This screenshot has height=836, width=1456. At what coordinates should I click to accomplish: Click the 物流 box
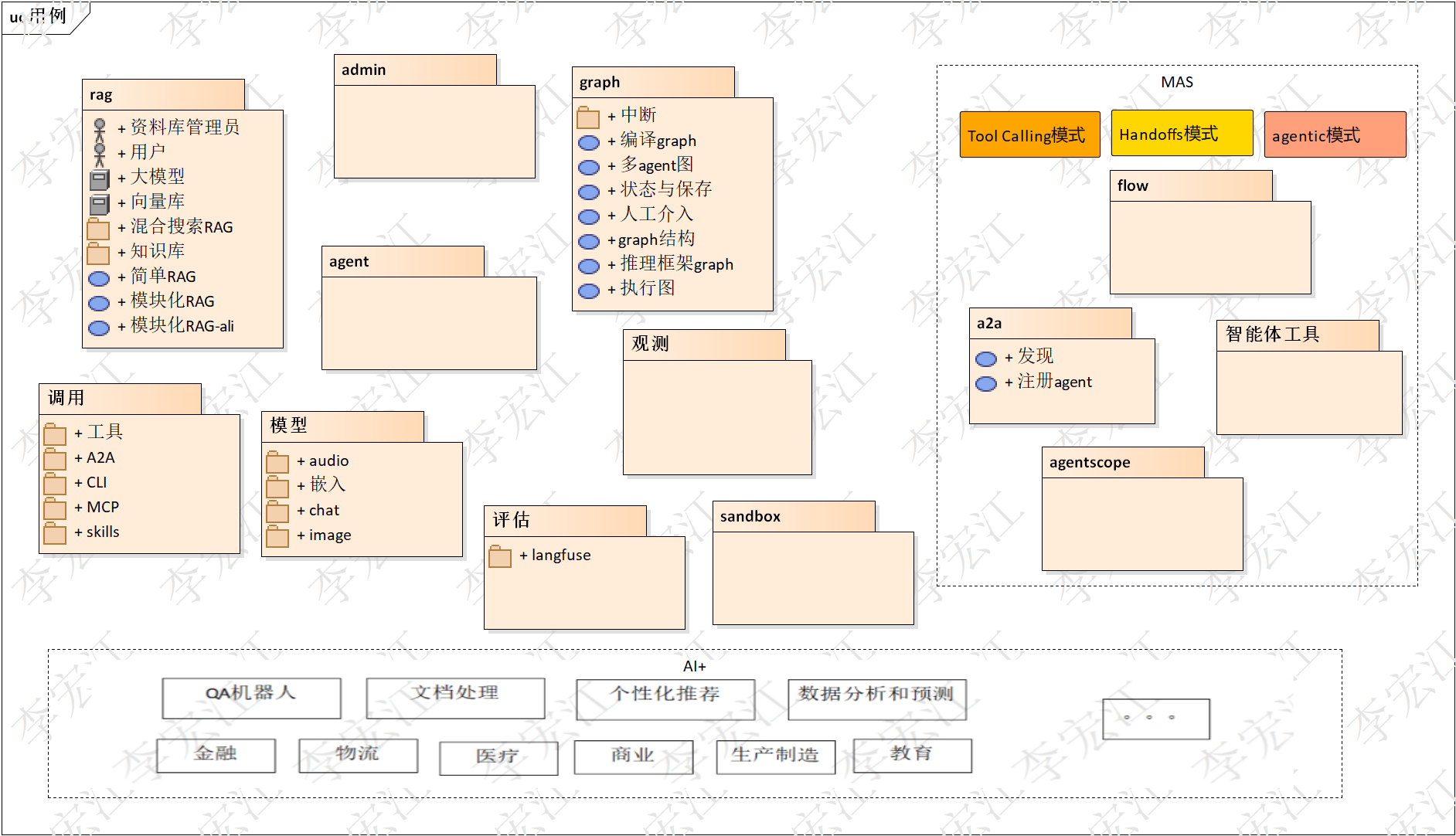click(358, 755)
